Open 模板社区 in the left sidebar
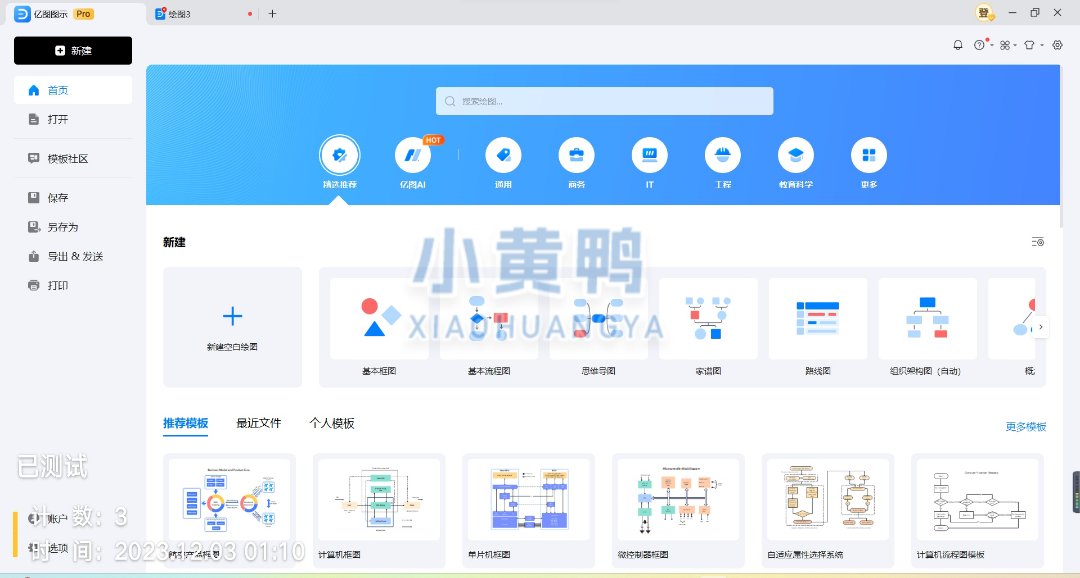The height and width of the screenshot is (578, 1080). (68, 159)
